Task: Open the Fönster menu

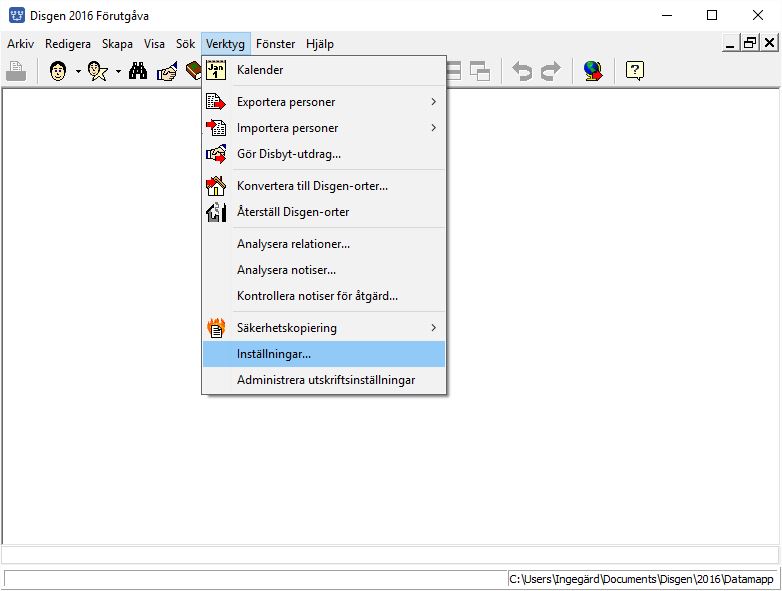Action: pyautogui.click(x=275, y=44)
